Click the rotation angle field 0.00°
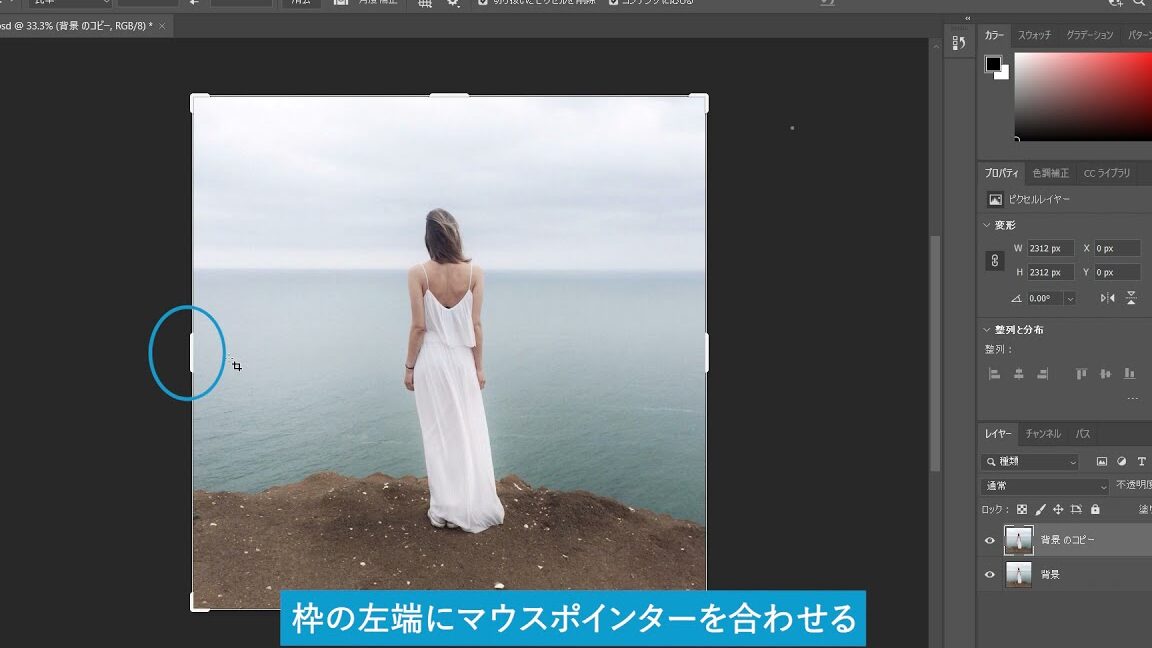Screen dimensions: 1152x648 (1045, 298)
